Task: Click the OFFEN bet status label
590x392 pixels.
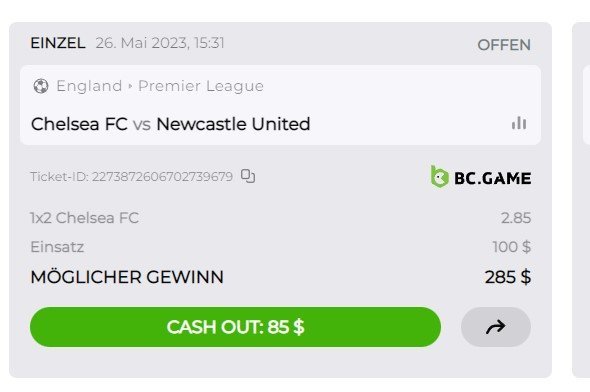Action: tap(504, 45)
